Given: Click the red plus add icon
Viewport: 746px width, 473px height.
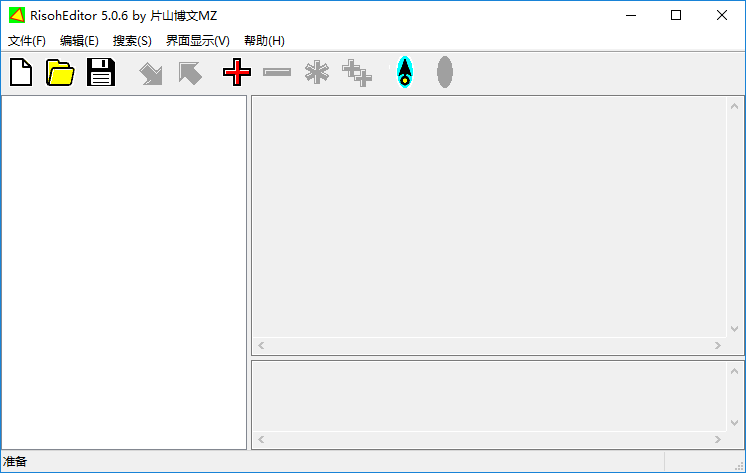Looking at the screenshot, I should coord(237,72).
